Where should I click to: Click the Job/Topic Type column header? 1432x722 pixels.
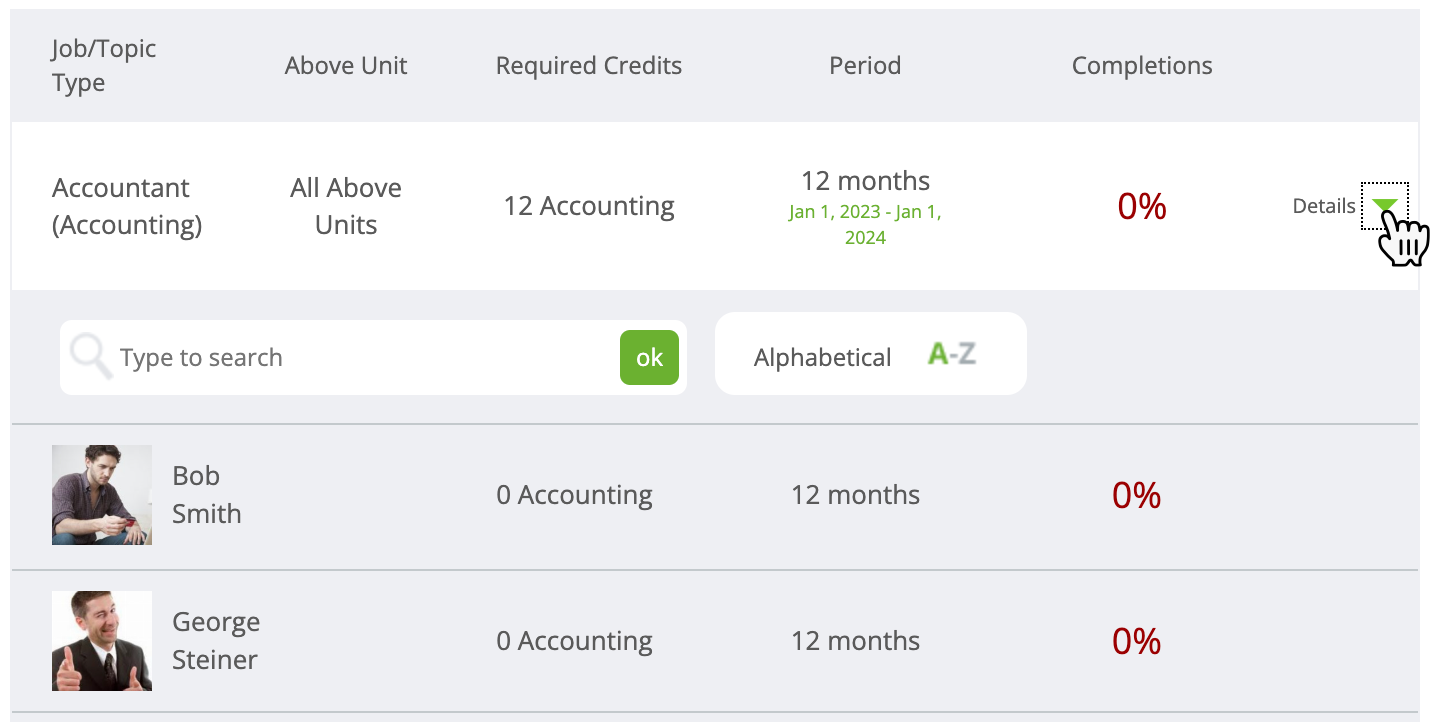point(103,65)
